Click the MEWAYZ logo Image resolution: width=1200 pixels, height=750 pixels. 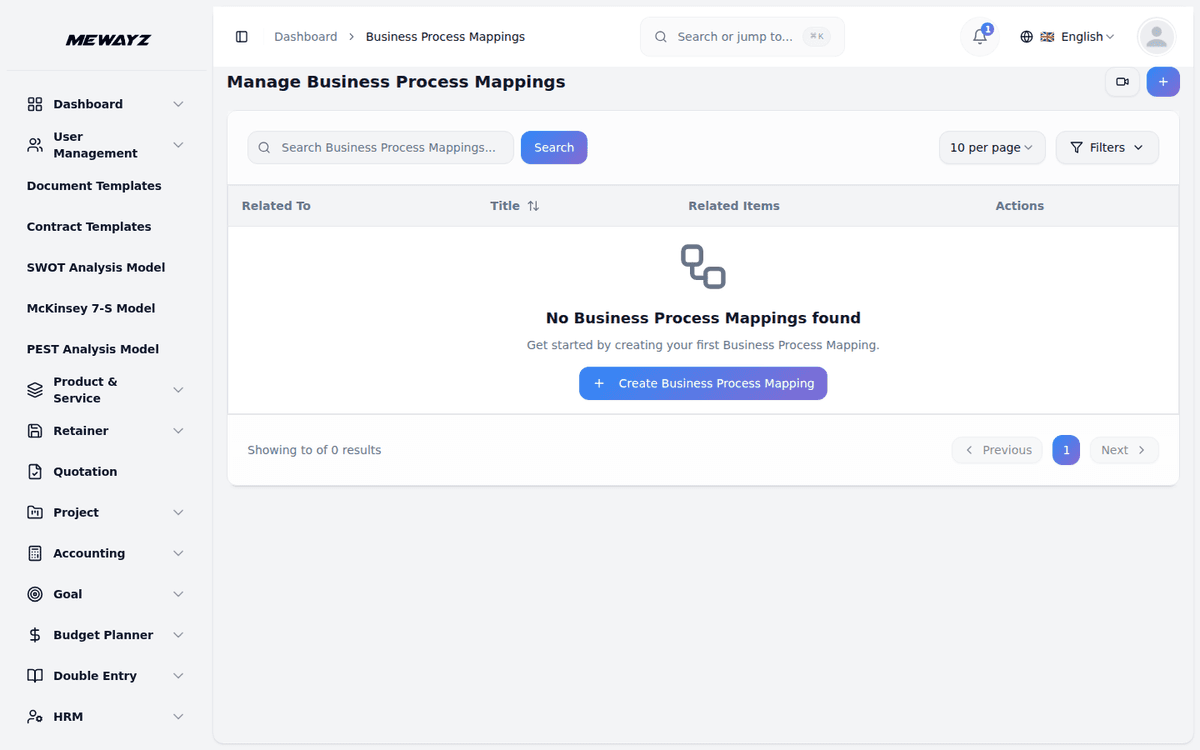108,40
